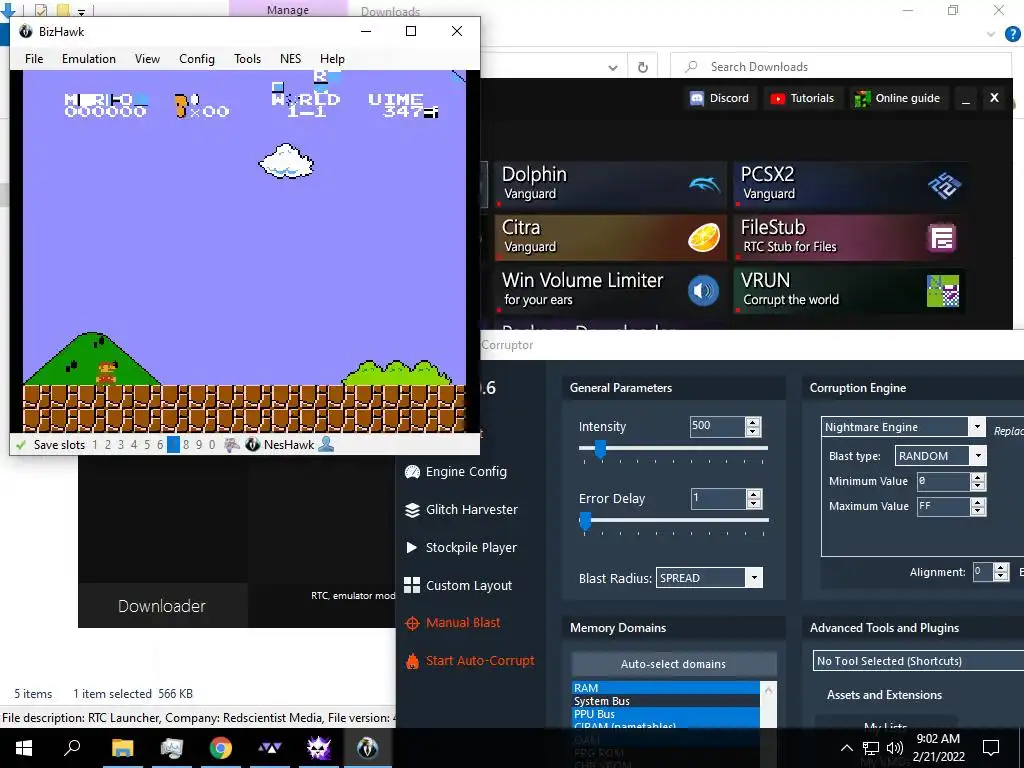Select save slot 2 in BizHawk

pos(108,445)
